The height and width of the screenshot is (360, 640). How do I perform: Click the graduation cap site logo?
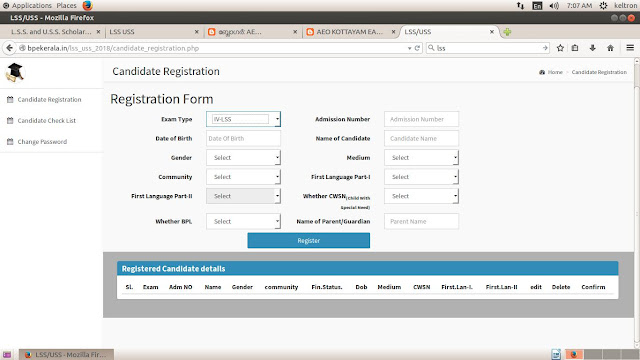[15, 72]
